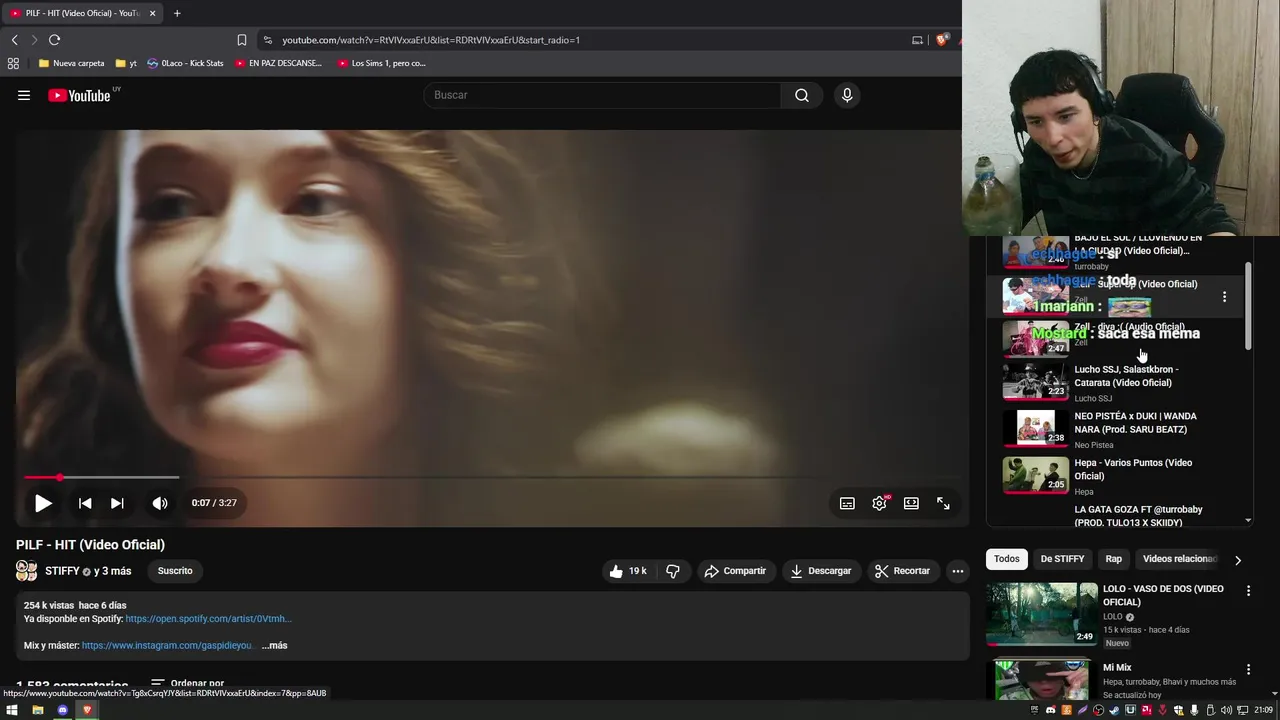Go forward in browser history
Screen dimensions: 1280x720
coord(34,40)
